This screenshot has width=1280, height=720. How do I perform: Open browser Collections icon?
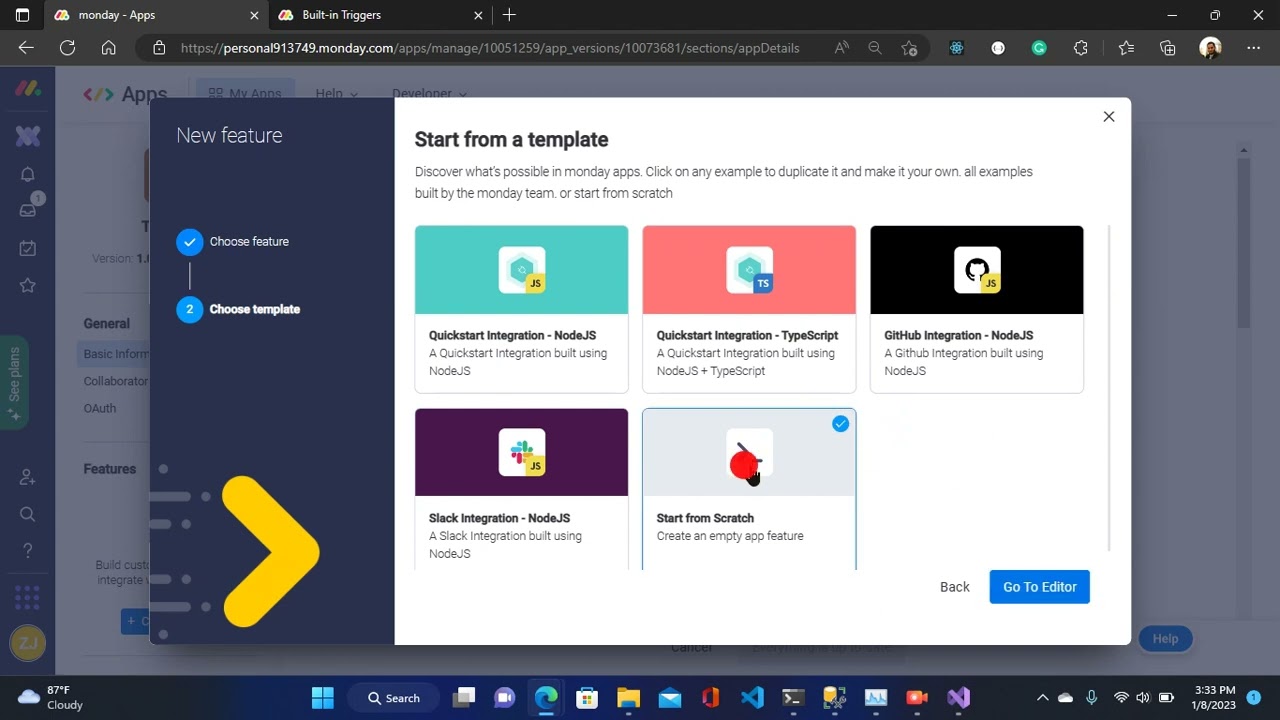point(1167,48)
